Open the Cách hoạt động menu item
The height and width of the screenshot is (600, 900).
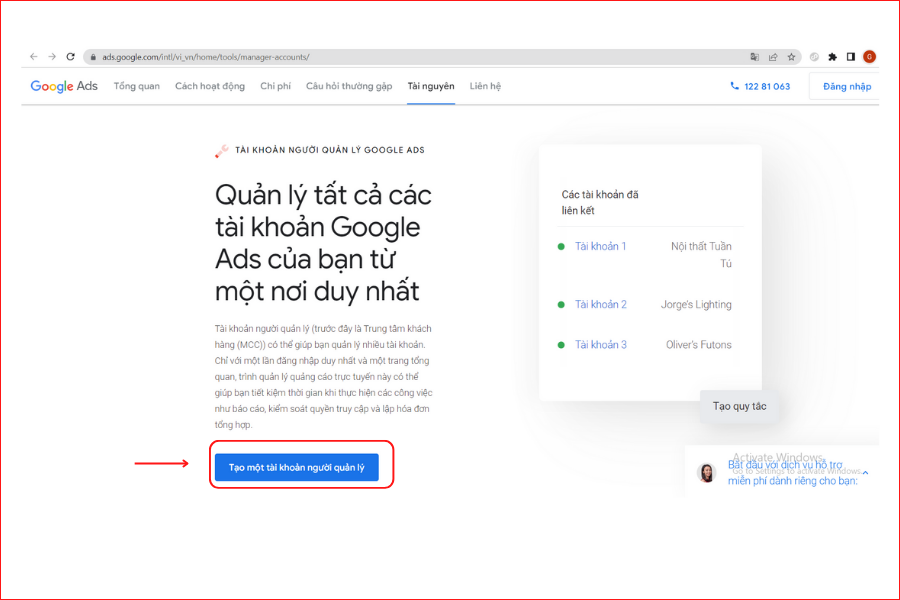(210, 86)
